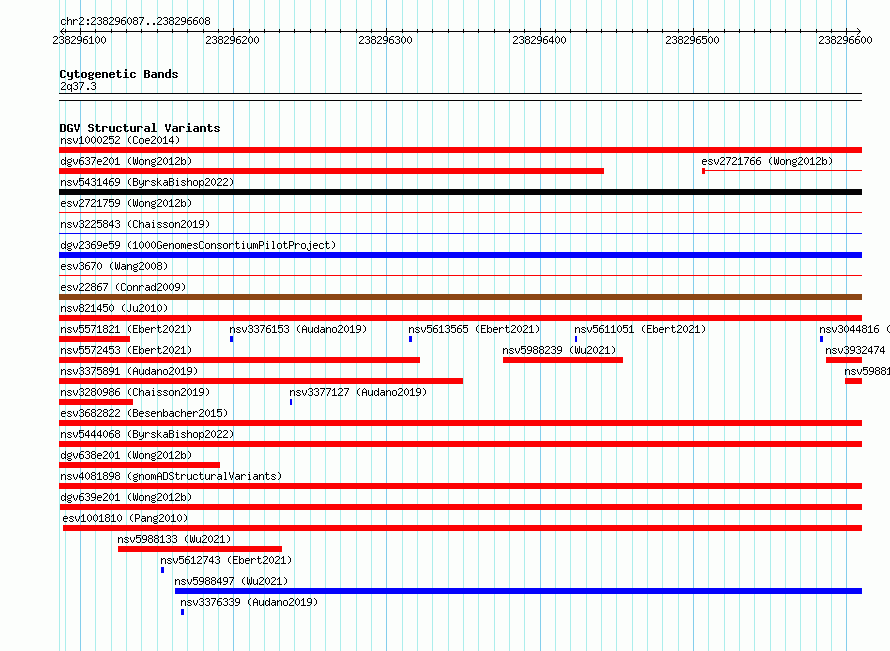The height and width of the screenshot is (651, 890).
Task: Click the Cytogenetic Bands track title
Action: coord(119,74)
